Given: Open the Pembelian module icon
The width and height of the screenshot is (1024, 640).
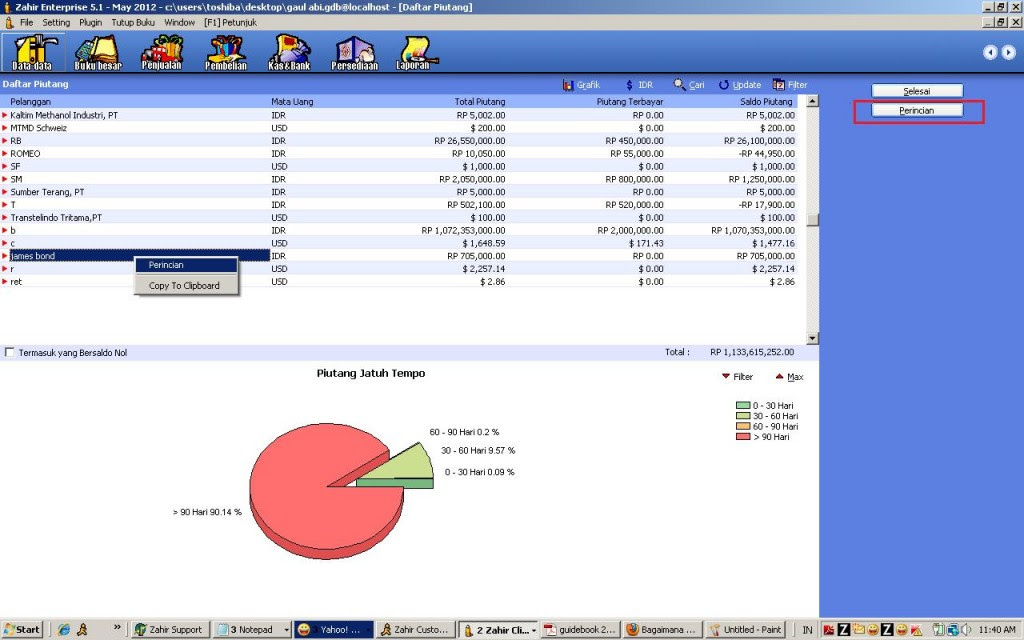Looking at the screenshot, I should pos(226,52).
